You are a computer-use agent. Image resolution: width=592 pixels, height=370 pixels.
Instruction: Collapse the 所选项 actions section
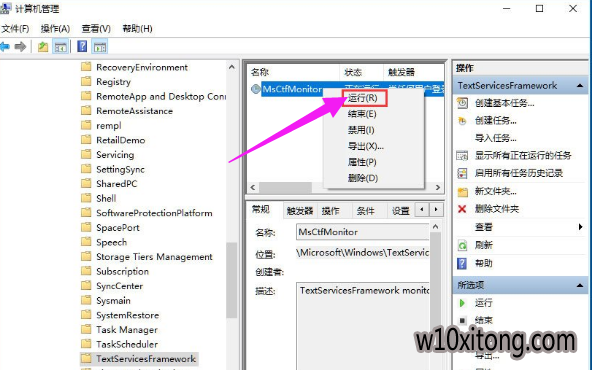580,285
